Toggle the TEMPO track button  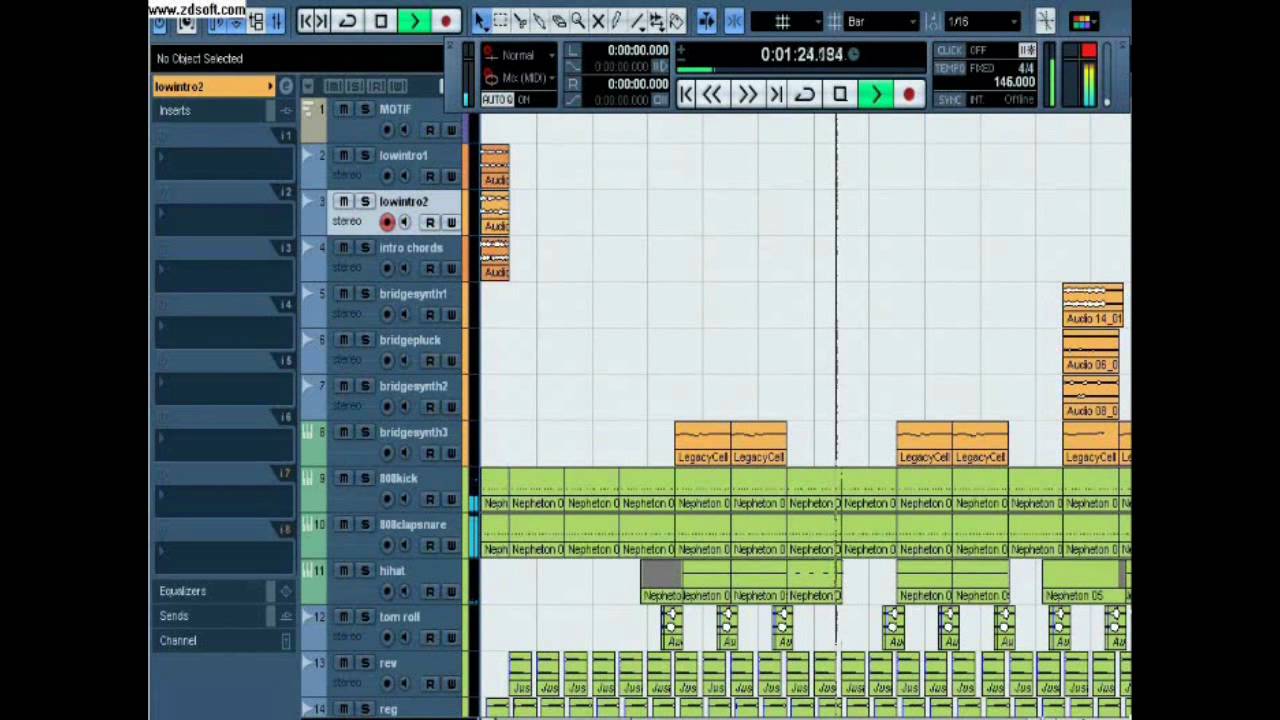[x=949, y=68]
